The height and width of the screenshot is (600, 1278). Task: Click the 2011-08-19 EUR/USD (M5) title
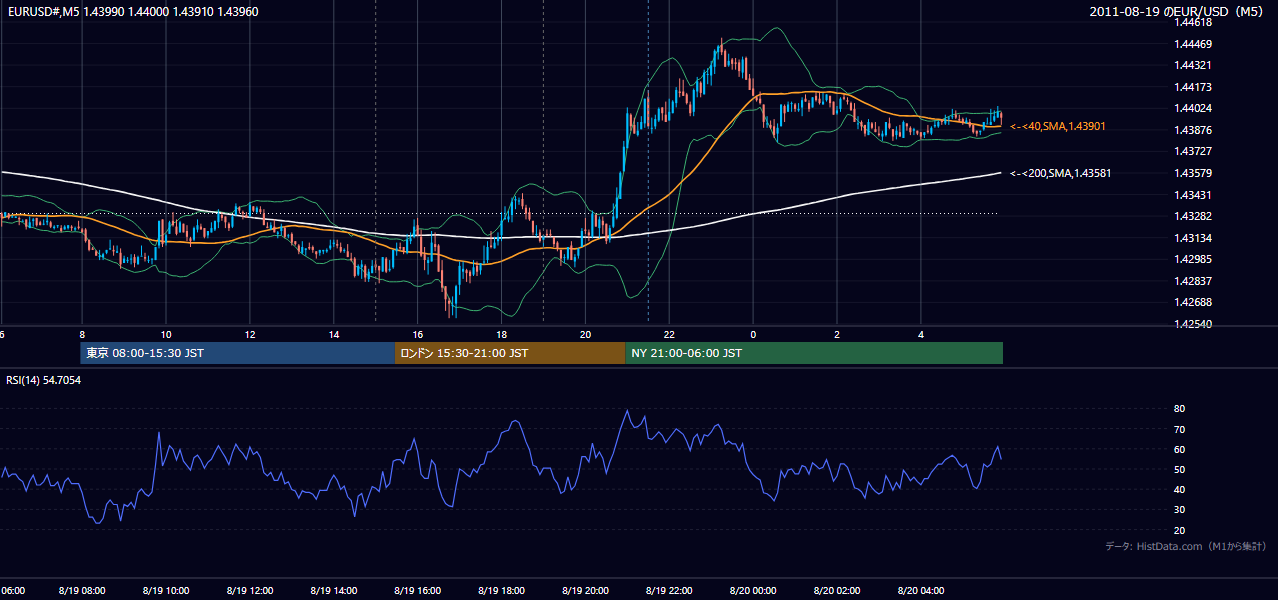click(x=1178, y=11)
